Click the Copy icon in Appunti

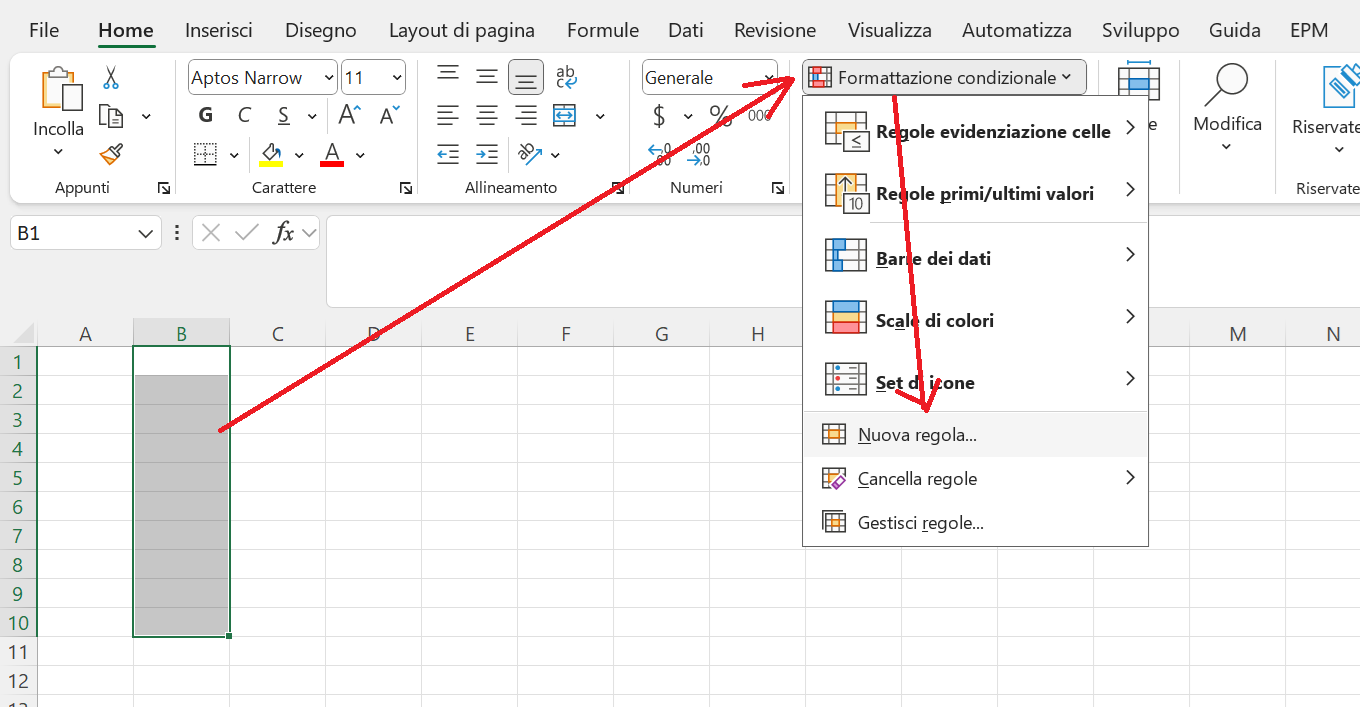pos(111,116)
